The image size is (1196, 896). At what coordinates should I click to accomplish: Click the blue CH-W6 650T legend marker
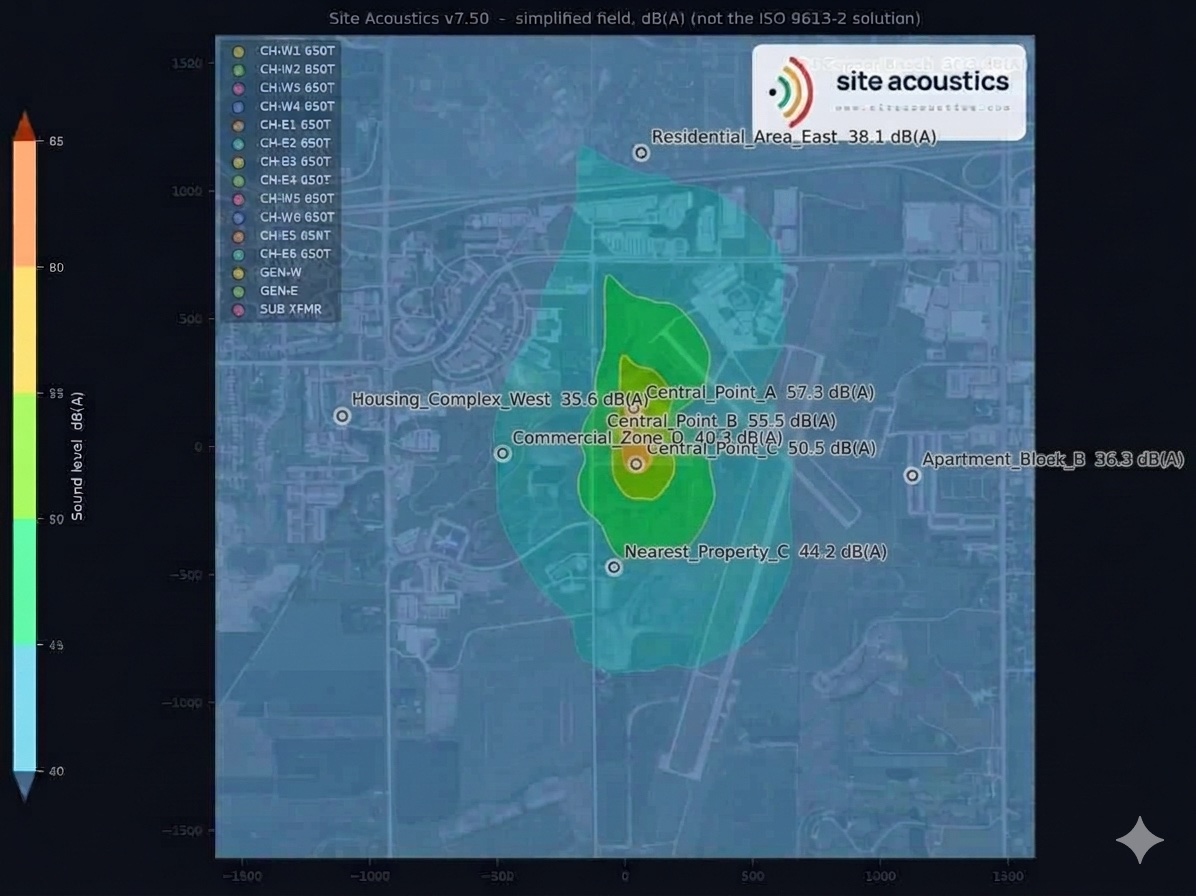239,218
